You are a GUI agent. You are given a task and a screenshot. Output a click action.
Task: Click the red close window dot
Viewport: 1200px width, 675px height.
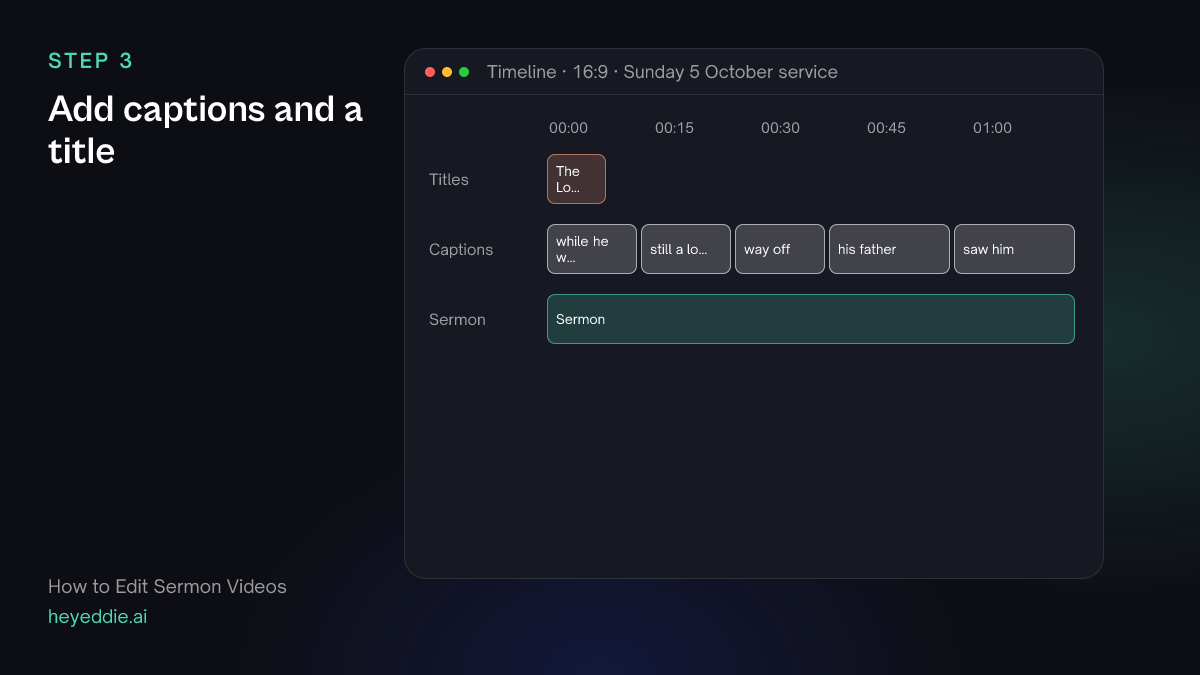coord(430,72)
